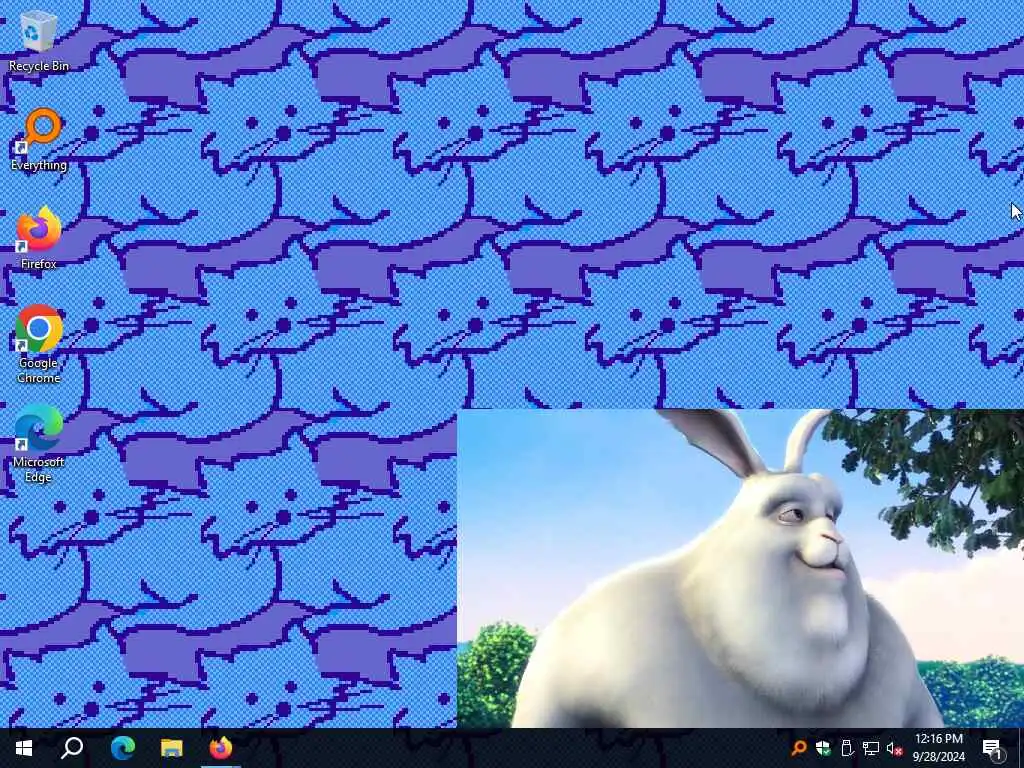Open network status tray icon
This screenshot has height=768, width=1024.
tap(871, 748)
